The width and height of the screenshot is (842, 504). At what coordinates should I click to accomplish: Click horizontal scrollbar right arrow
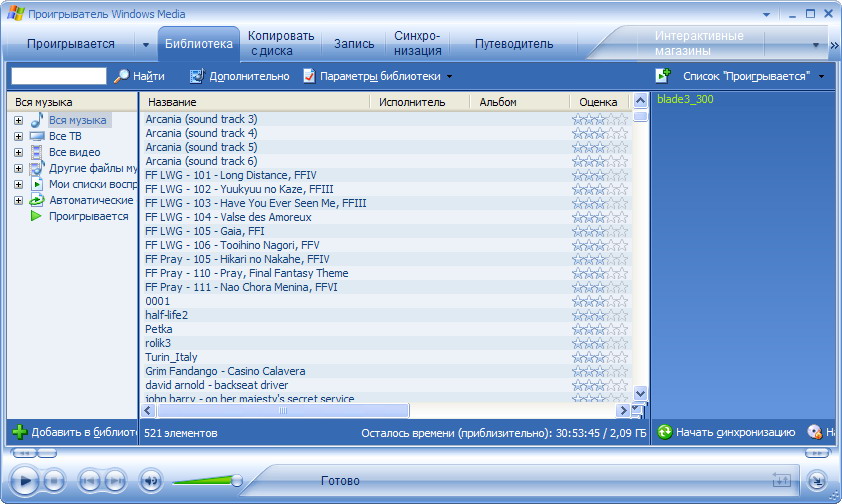622,411
